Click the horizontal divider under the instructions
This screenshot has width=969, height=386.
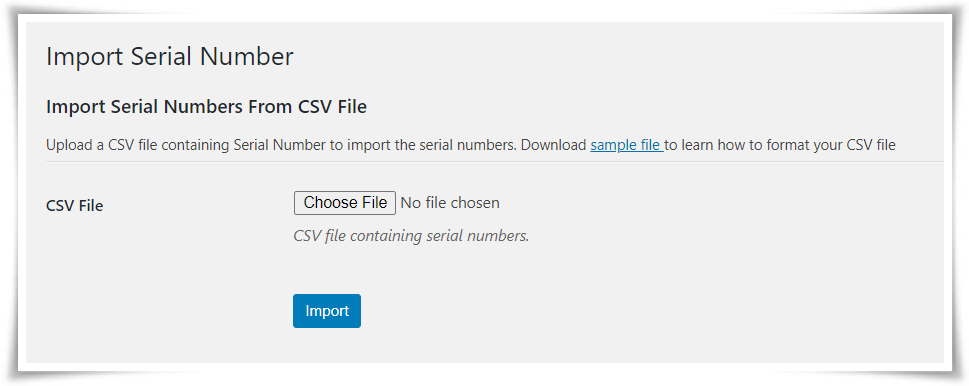point(495,162)
